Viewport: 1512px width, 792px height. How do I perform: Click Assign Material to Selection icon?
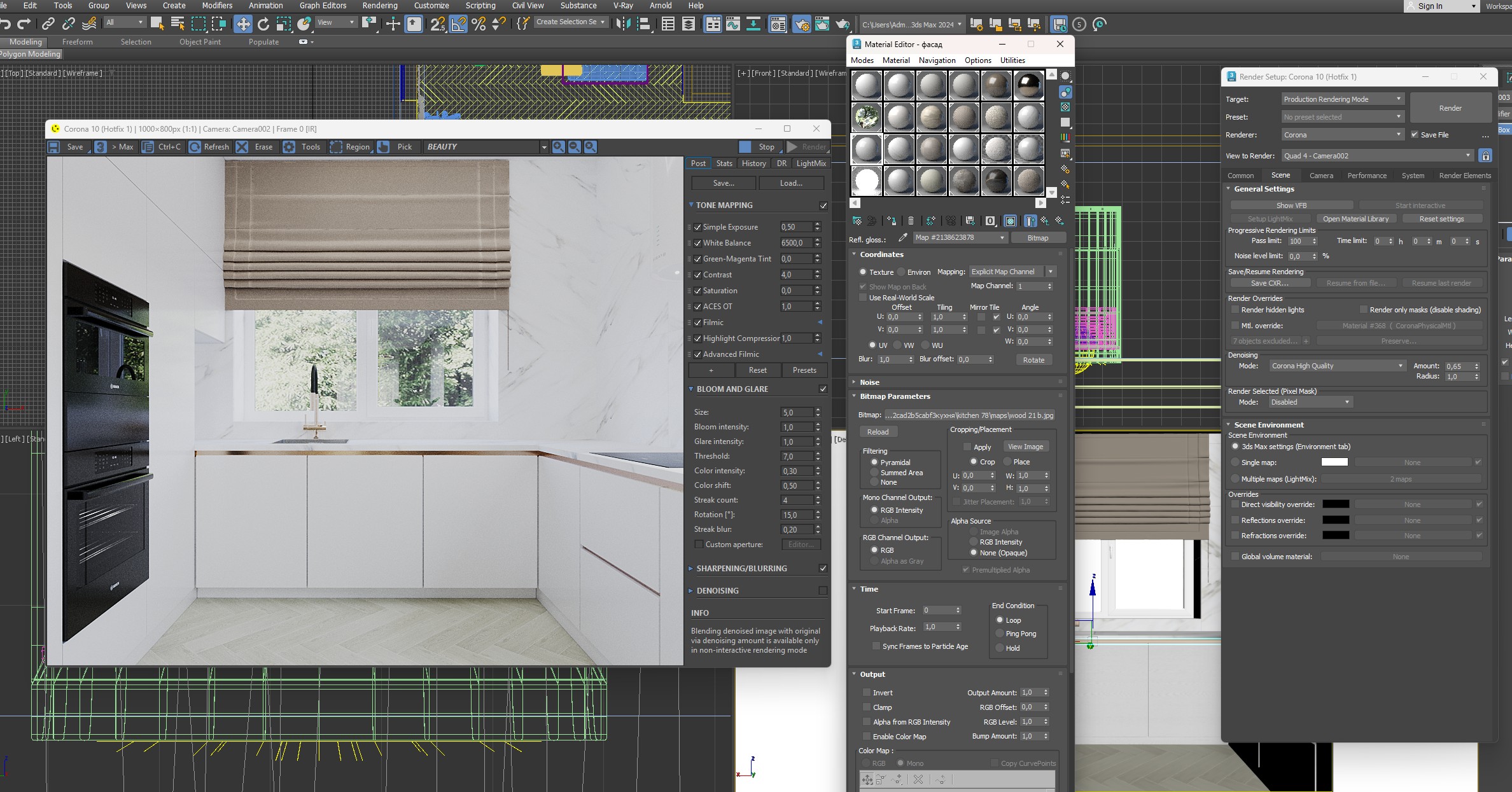(x=892, y=221)
